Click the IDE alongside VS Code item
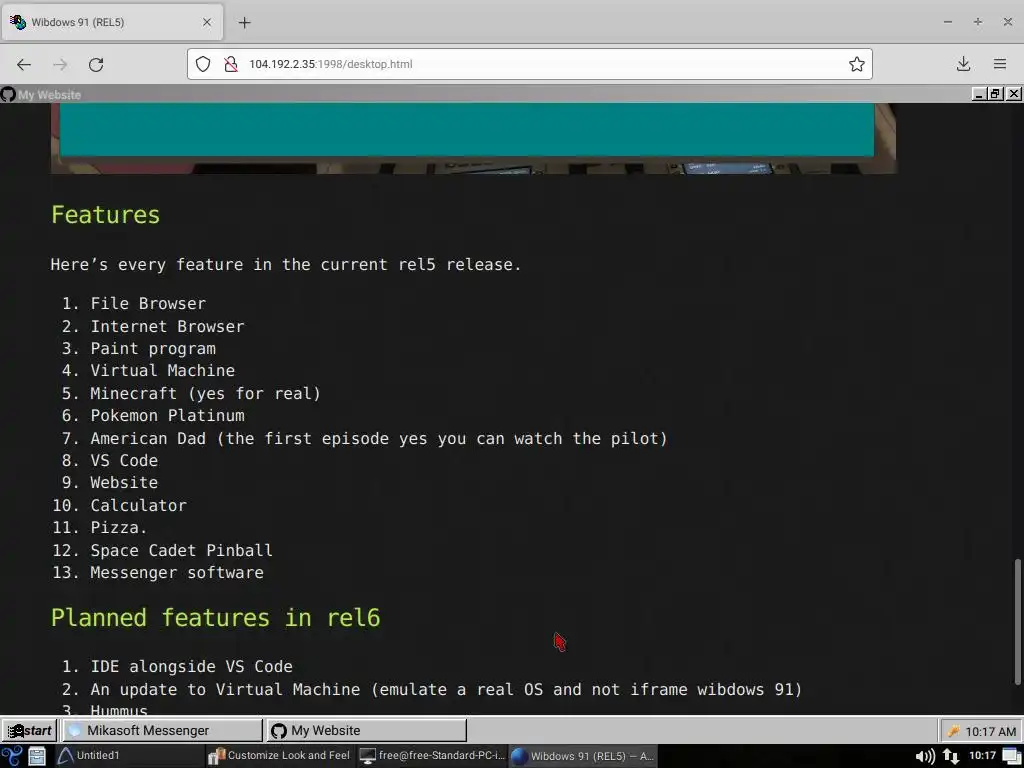 (191, 667)
